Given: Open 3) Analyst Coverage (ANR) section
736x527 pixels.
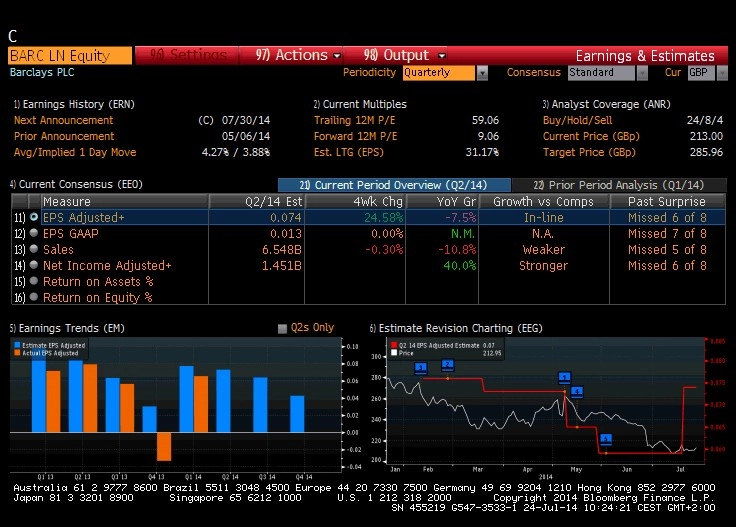Looking at the screenshot, I should 606,104.
